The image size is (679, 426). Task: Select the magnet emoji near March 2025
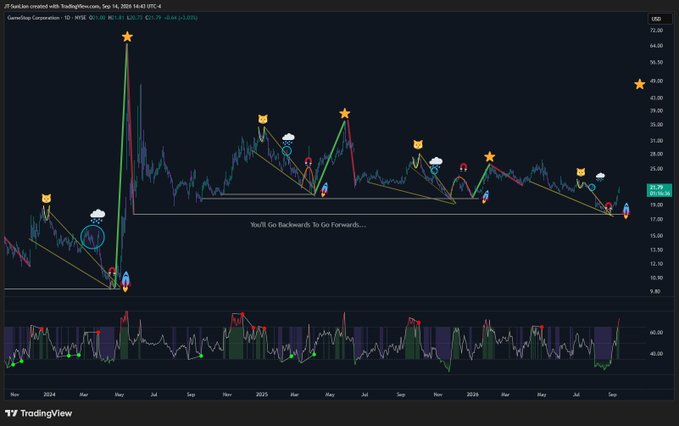point(308,161)
